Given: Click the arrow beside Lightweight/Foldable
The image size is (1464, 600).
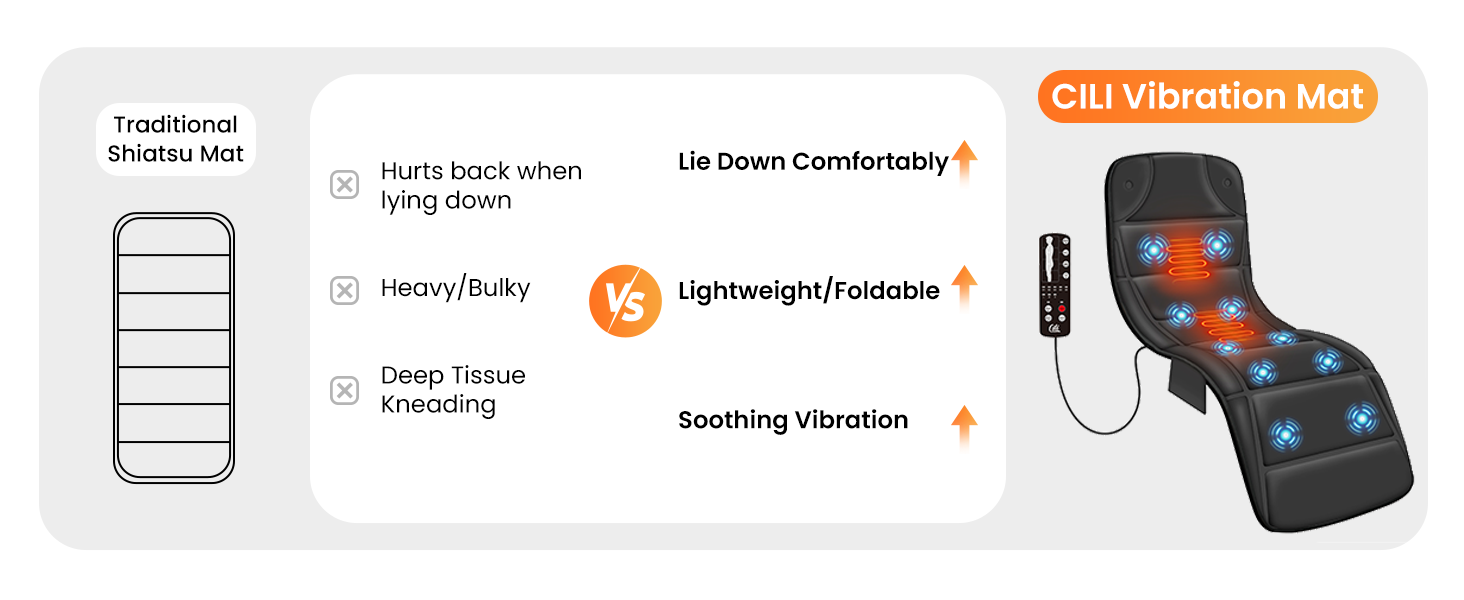Looking at the screenshot, I should [964, 289].
